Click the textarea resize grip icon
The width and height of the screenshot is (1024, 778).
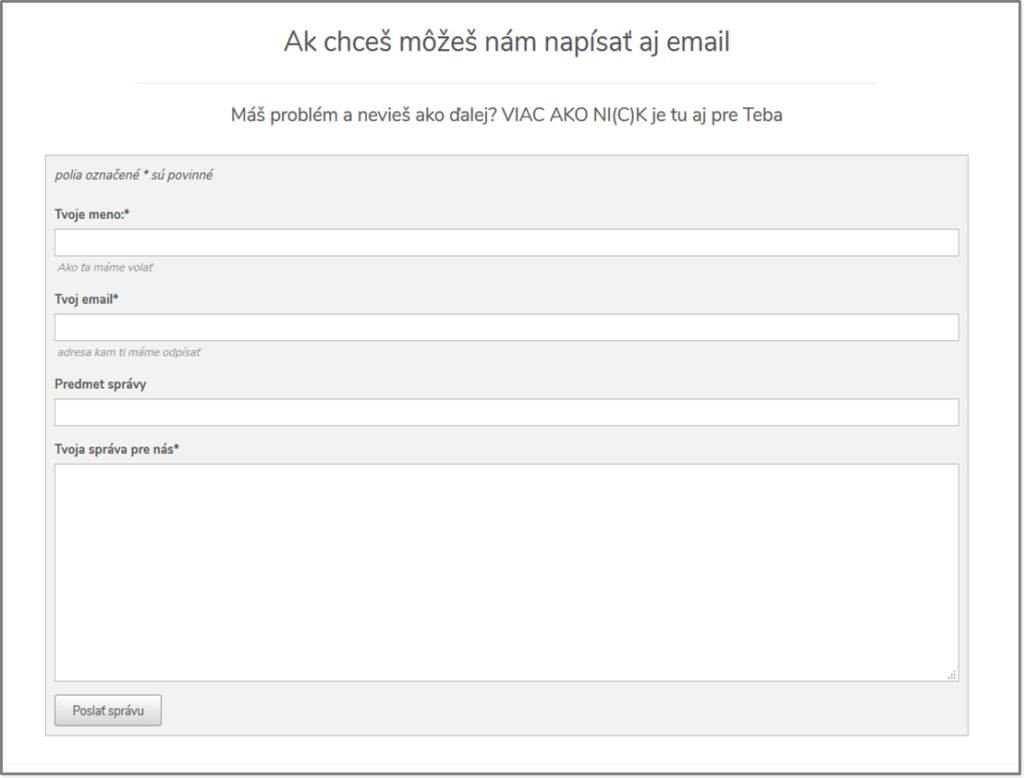[x=952, y=675]
